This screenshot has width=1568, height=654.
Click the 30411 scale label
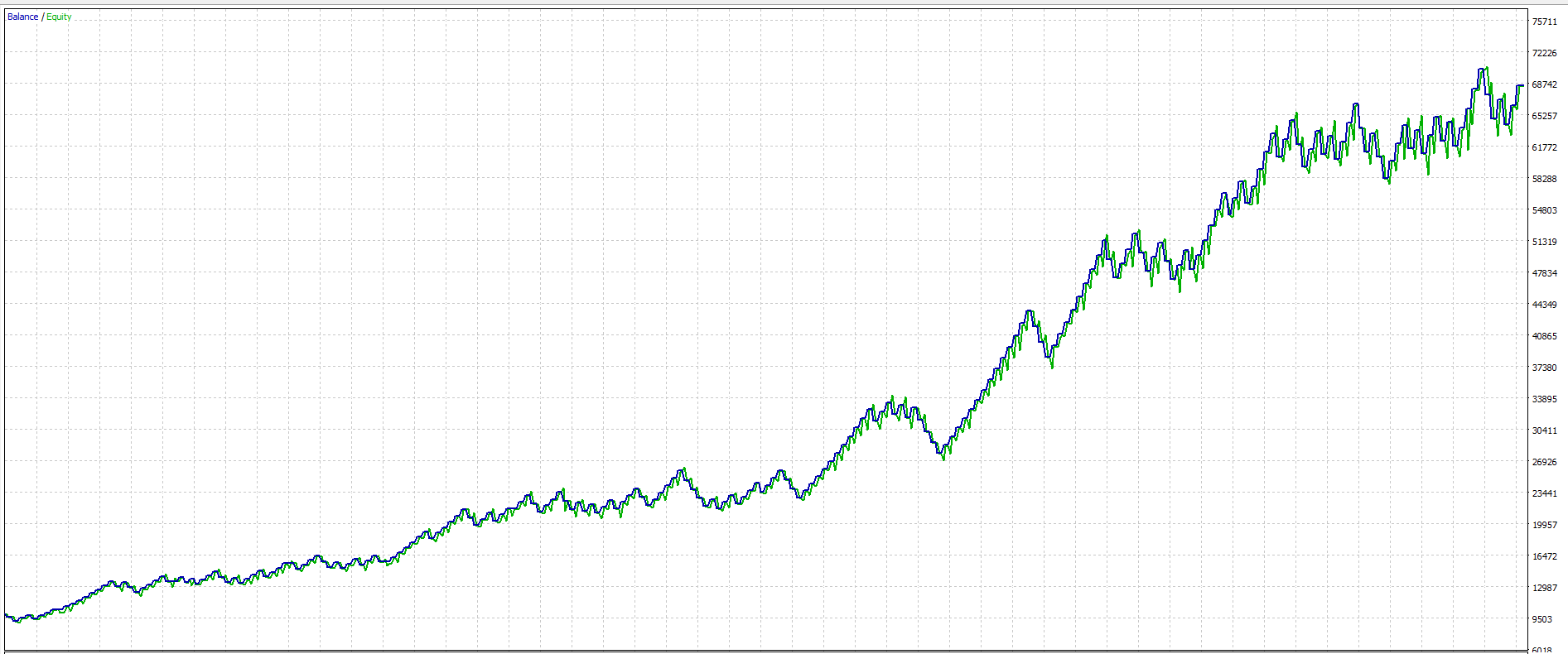point(1544,430)
